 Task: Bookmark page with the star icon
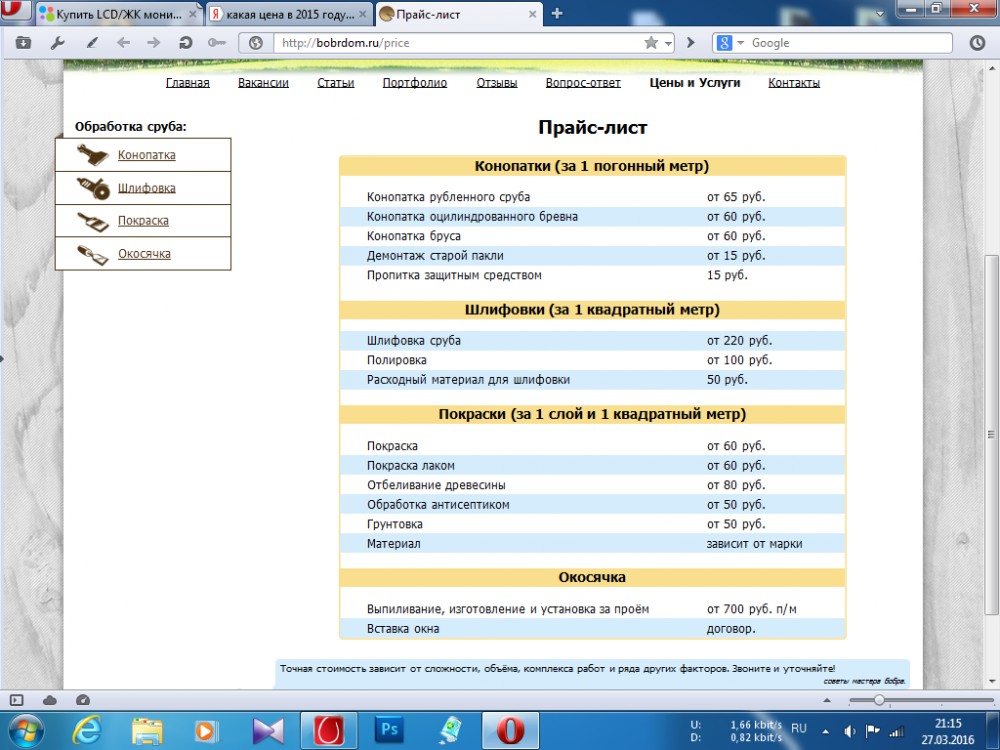click(x=651, y=43)
